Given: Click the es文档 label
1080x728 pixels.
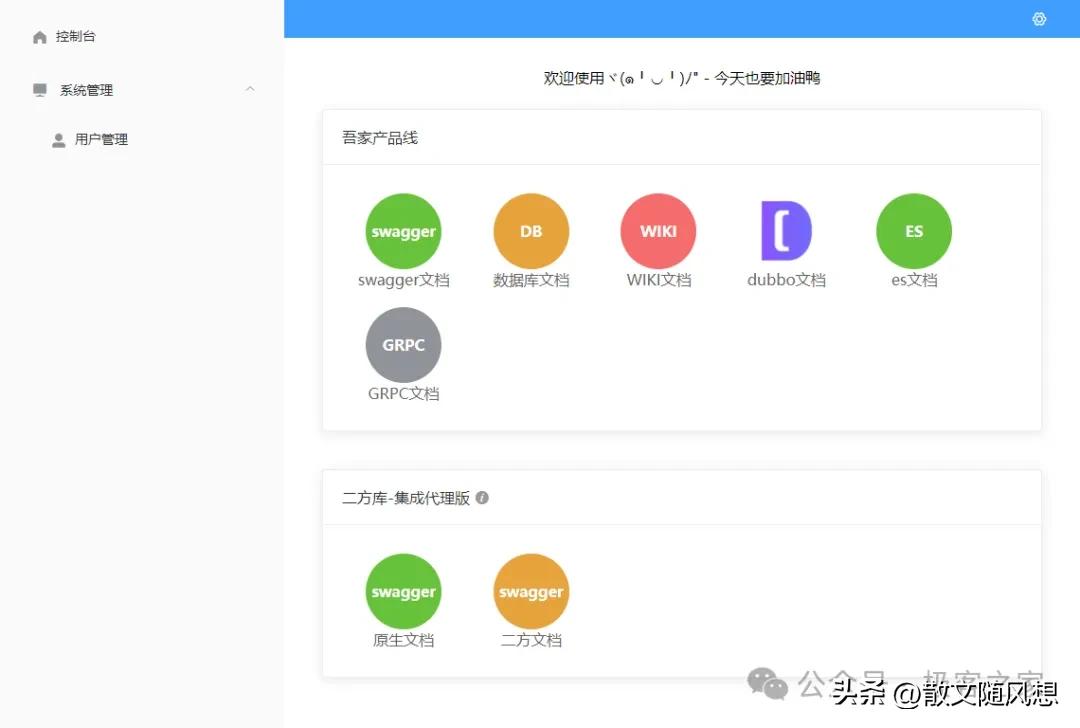Looking at the screenshot, I should pos(914,280).
